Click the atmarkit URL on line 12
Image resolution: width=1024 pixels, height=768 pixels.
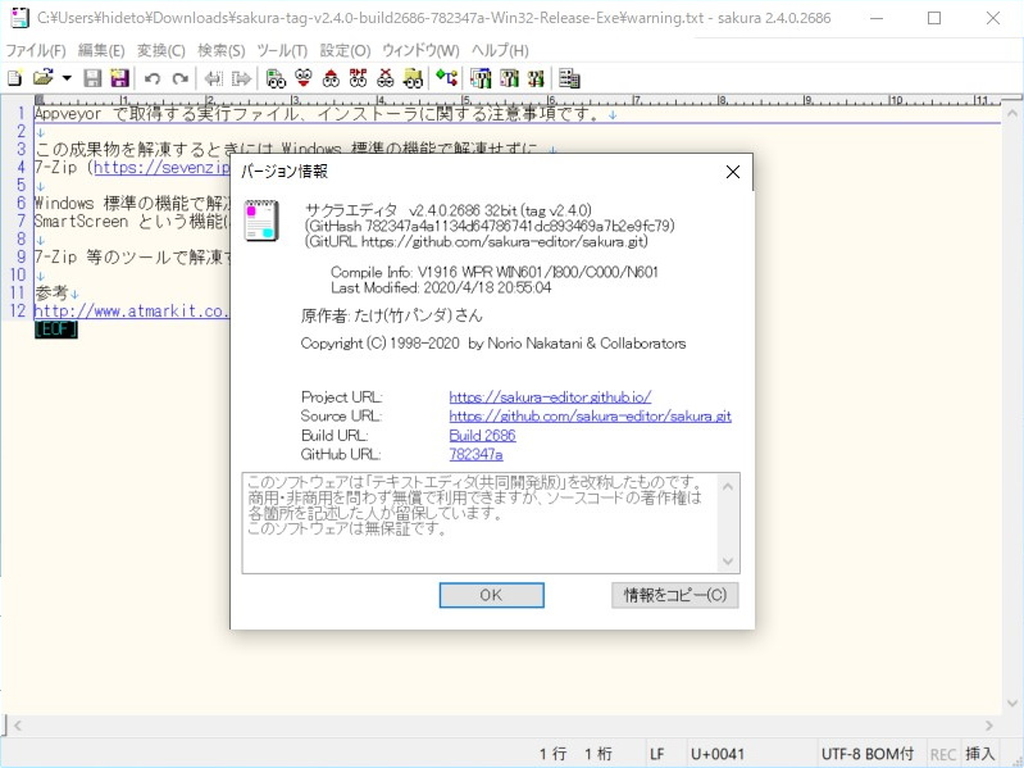131,311
